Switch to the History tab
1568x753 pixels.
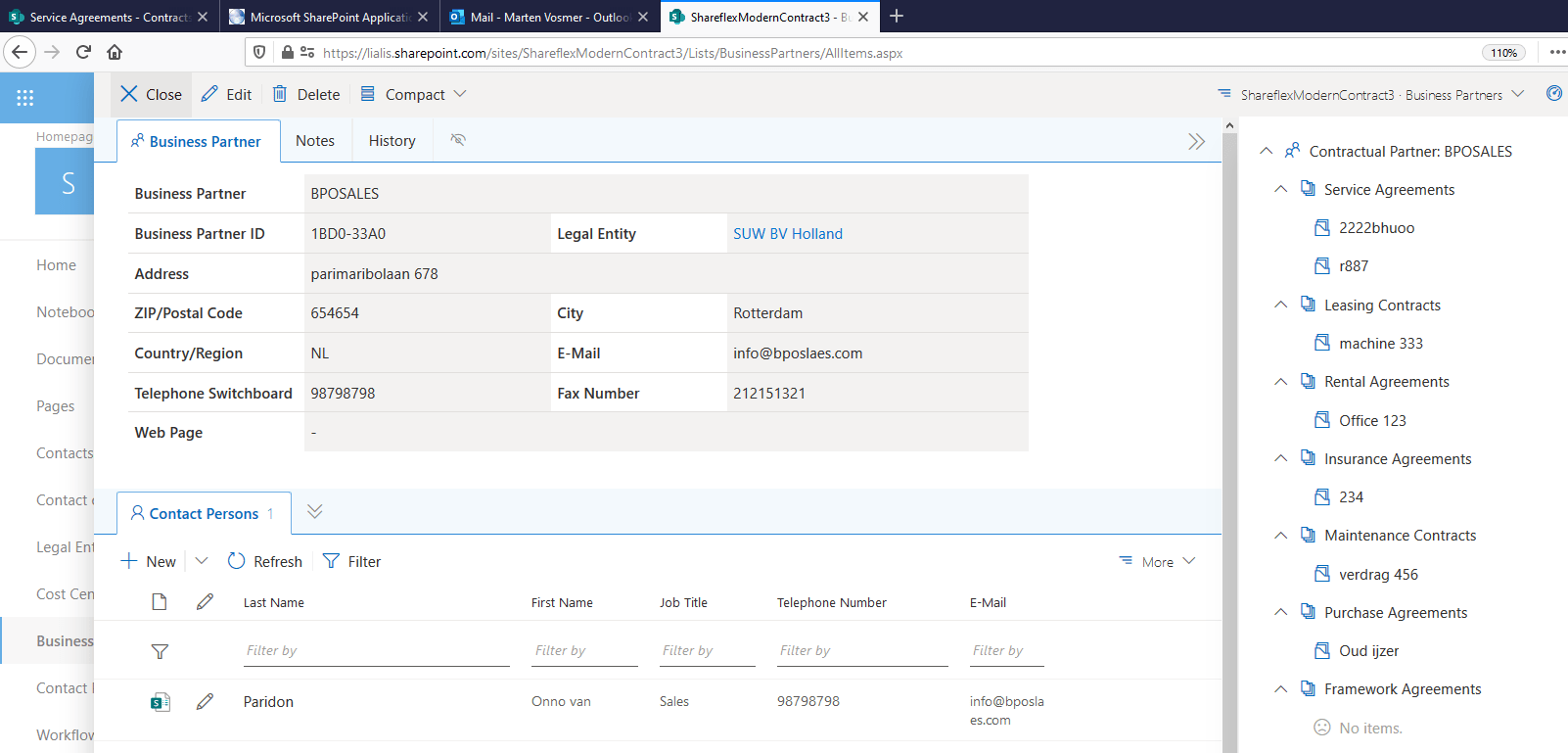point(392,141)
